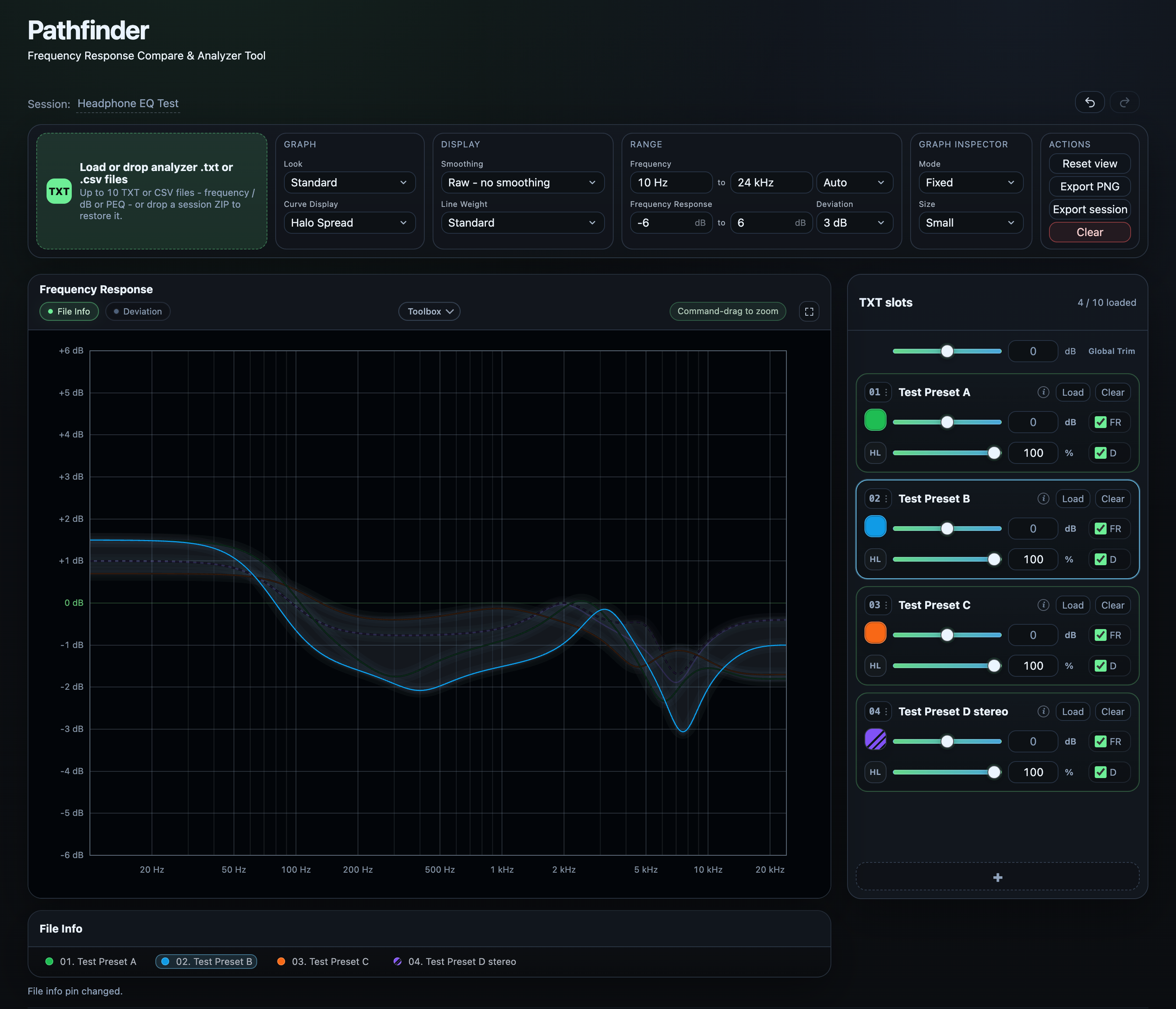This screenshot has height=1009, width=1176.
Task: Expand the Smoothing dropdown
Action: point(522,182)
